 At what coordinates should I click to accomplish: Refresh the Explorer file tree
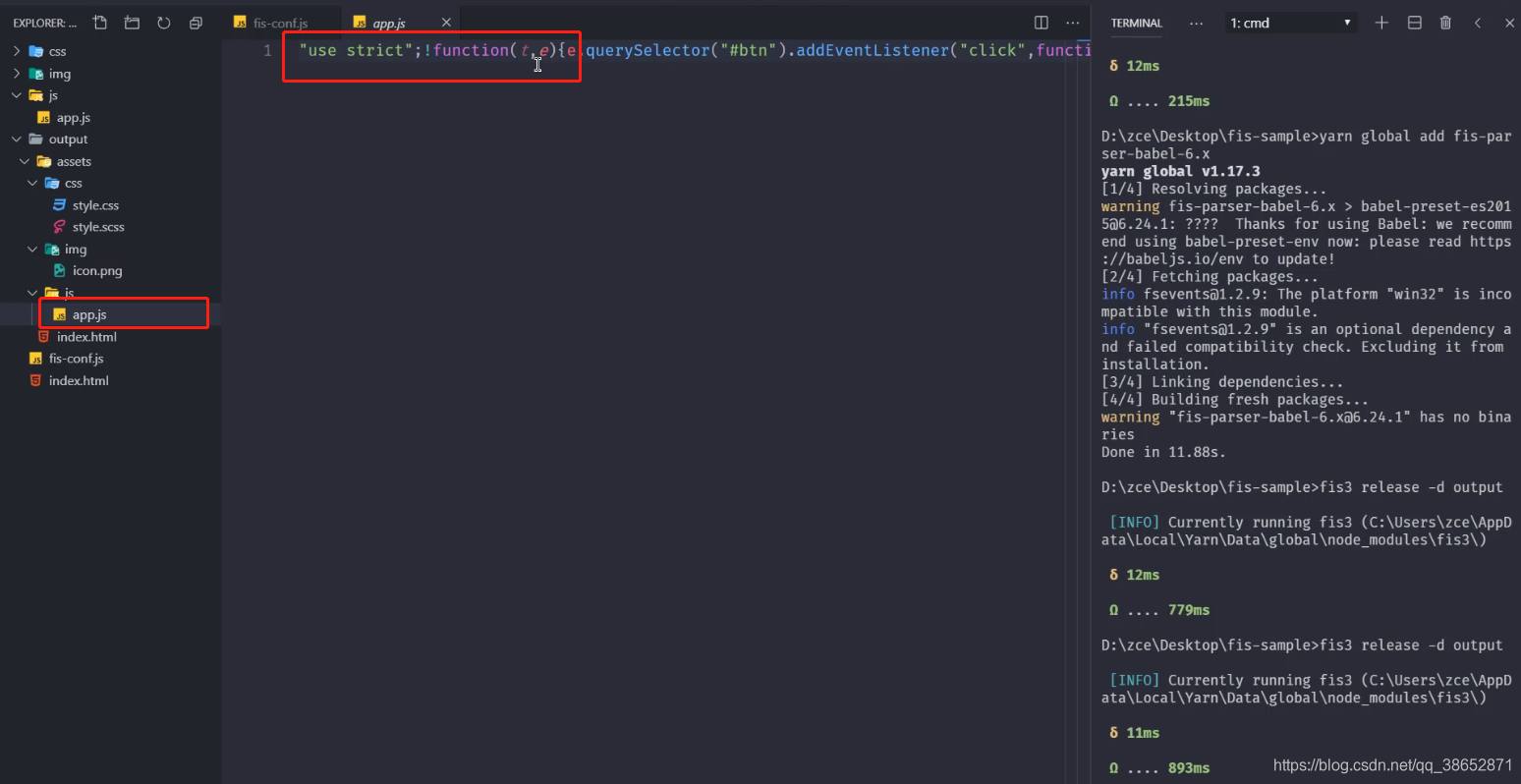coord(164,23)
